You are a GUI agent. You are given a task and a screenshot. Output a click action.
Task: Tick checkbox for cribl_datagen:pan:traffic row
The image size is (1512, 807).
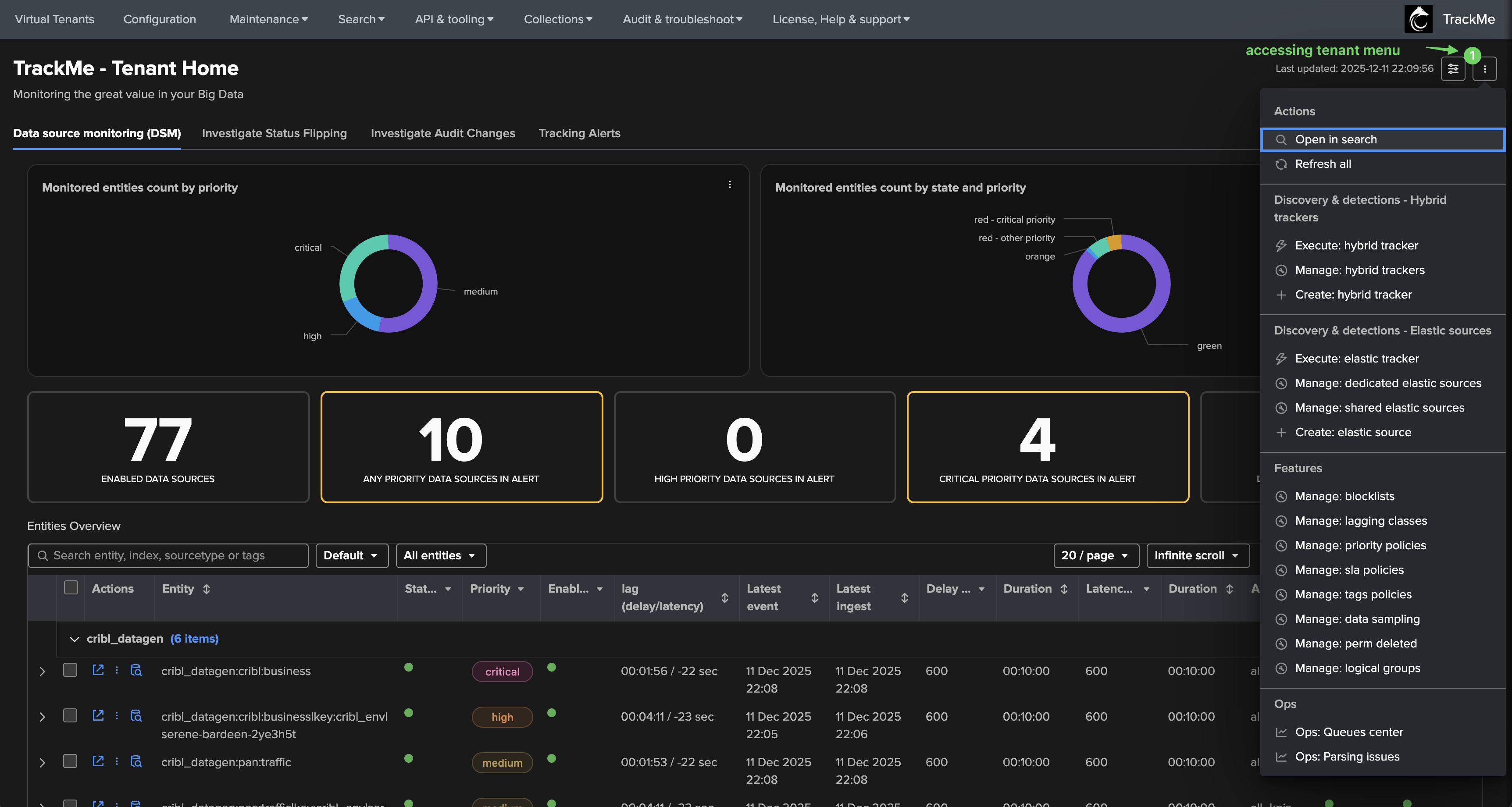pyautogui.click(x=71, y=762)
